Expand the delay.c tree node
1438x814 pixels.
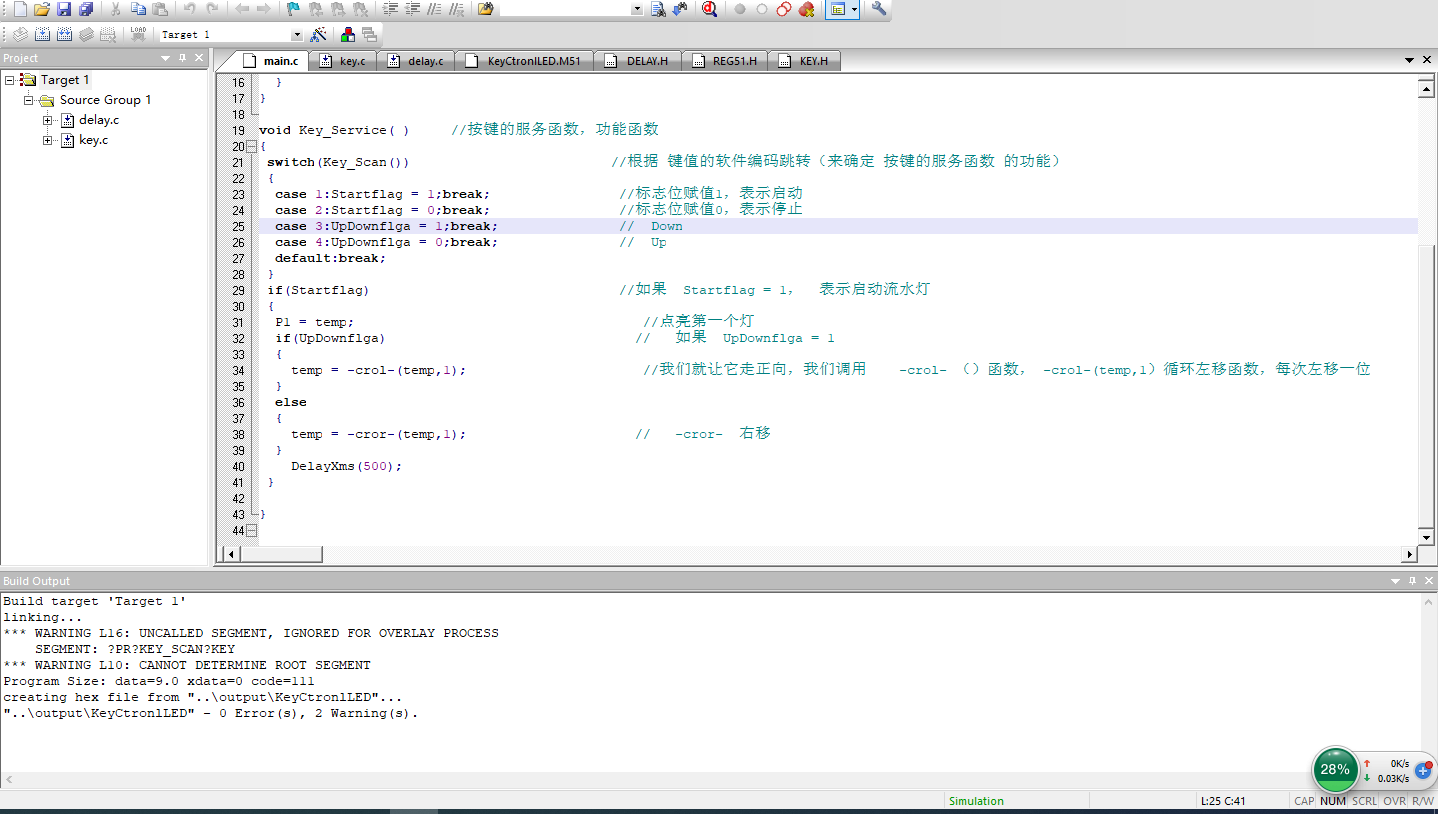(48, 120)
